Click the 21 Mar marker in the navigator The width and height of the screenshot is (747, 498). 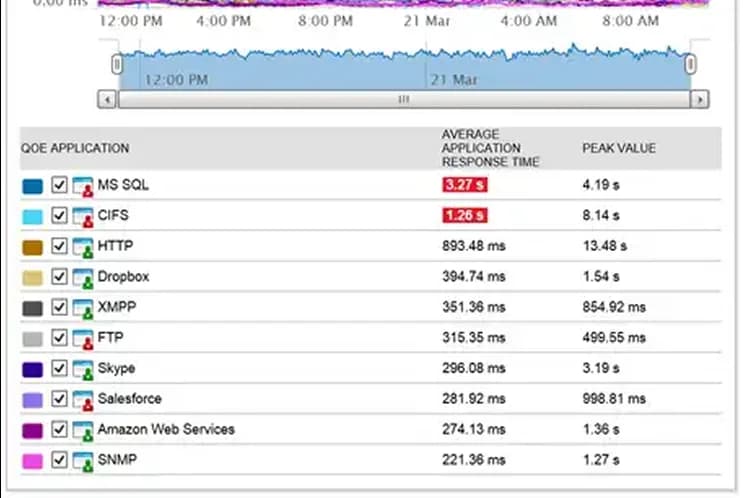[454, 80]
